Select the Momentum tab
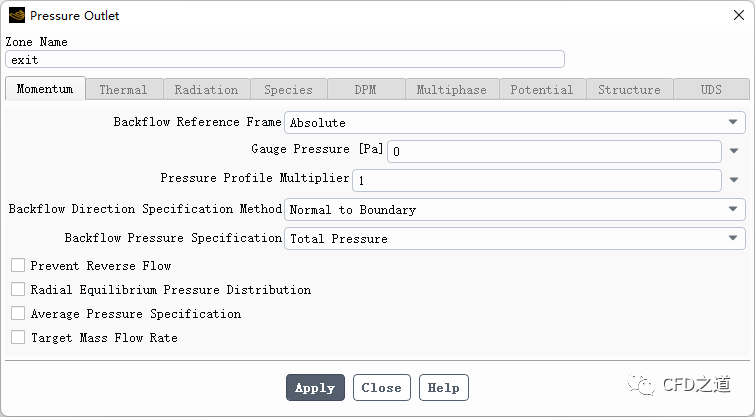This screenshot has height=417, width=755. (45, 89)
